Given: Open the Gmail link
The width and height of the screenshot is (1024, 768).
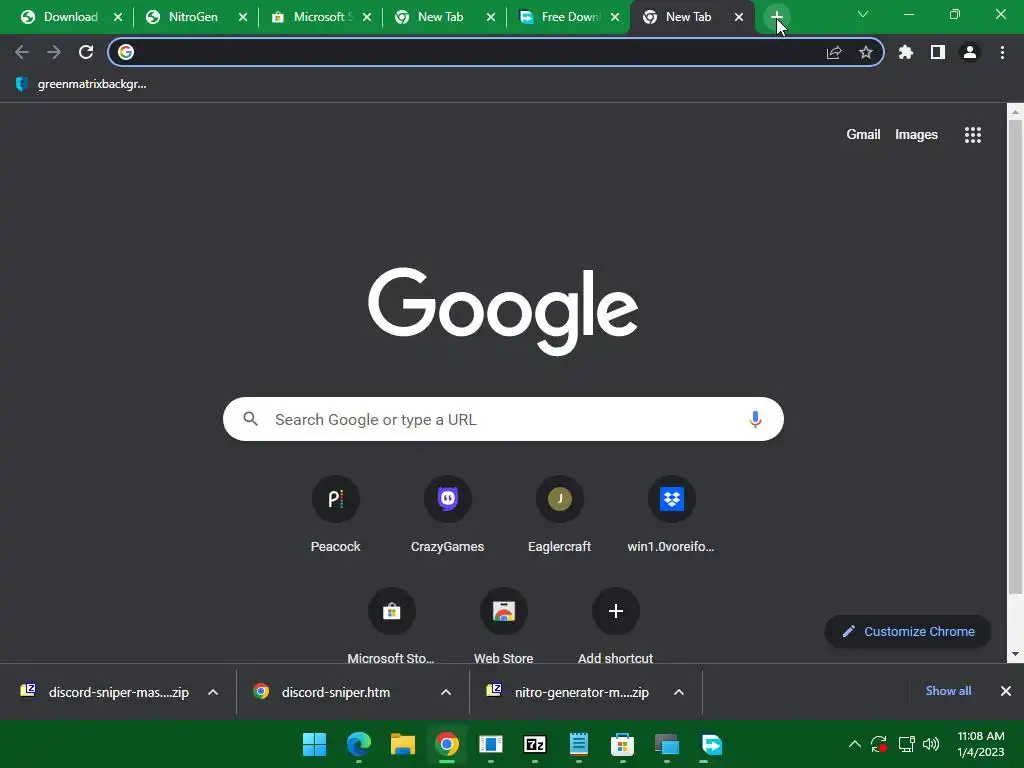Looking at the screenshot, I should (863, 135).
